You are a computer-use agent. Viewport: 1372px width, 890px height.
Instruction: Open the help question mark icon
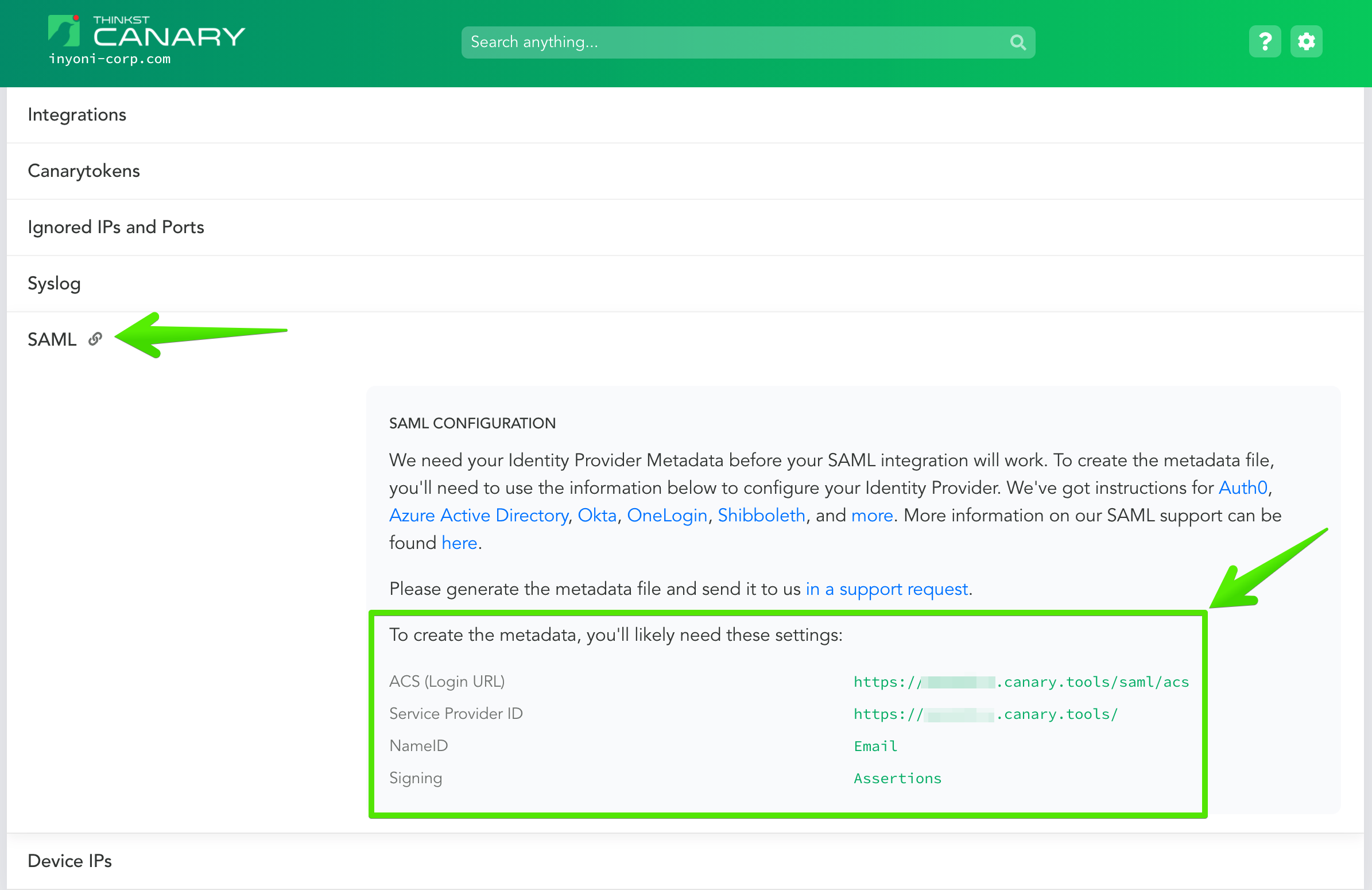coord(1265,41)
